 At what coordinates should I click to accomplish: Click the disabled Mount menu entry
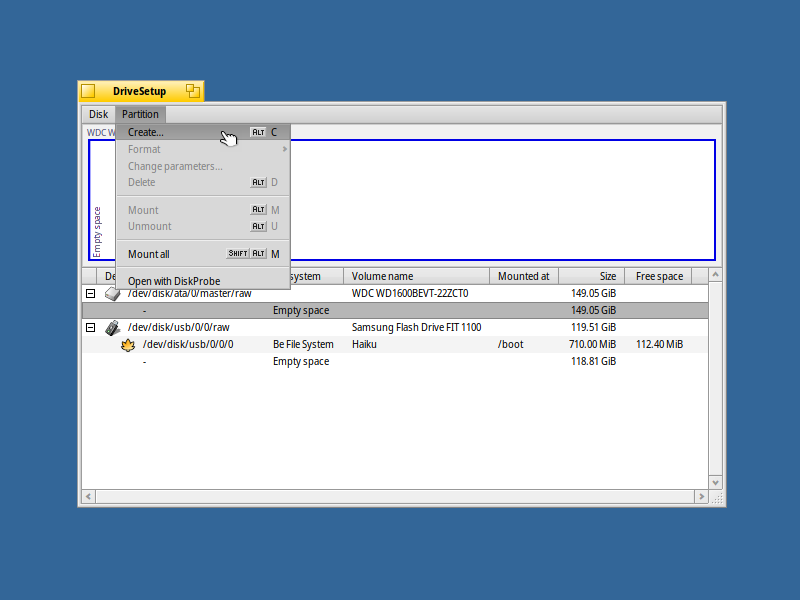[x=203, y=210]
